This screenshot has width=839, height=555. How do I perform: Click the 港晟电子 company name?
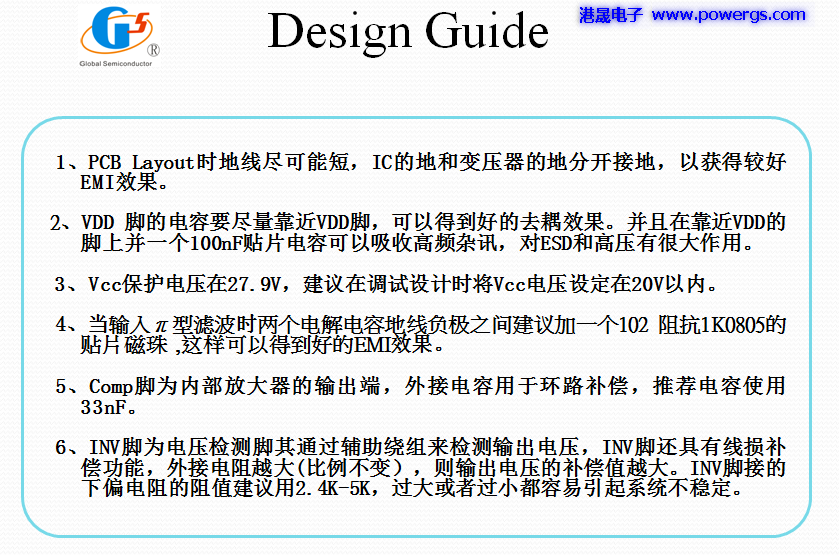pos(612,15)
